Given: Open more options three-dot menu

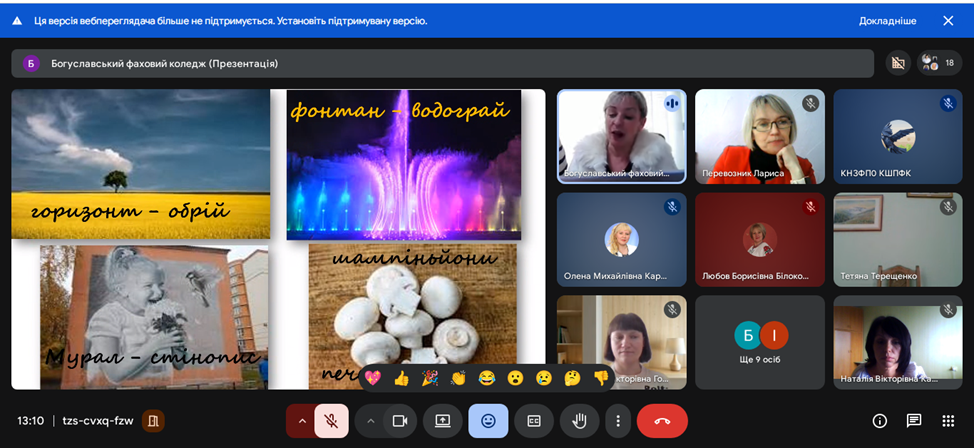Looking at the screenshot, I should 618,421.
